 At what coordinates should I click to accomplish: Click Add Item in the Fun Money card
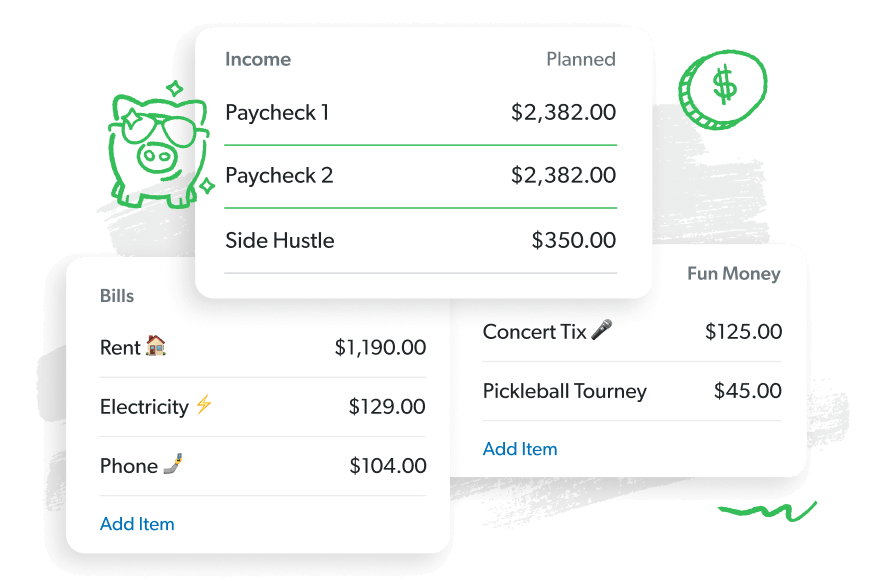tap(520, 449)
